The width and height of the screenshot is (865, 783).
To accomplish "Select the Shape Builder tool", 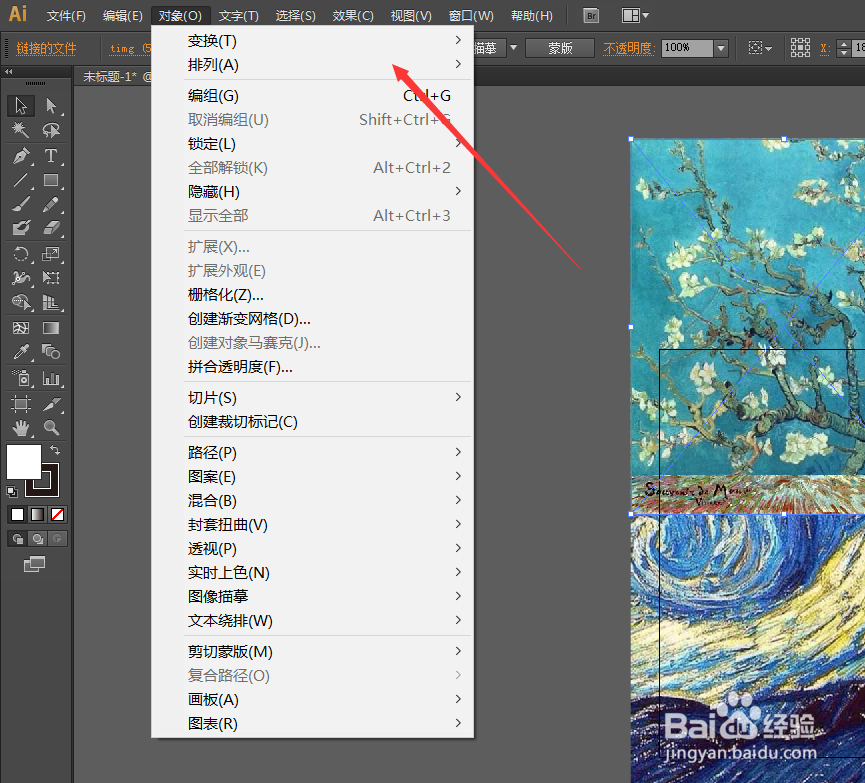I will 21,302.
